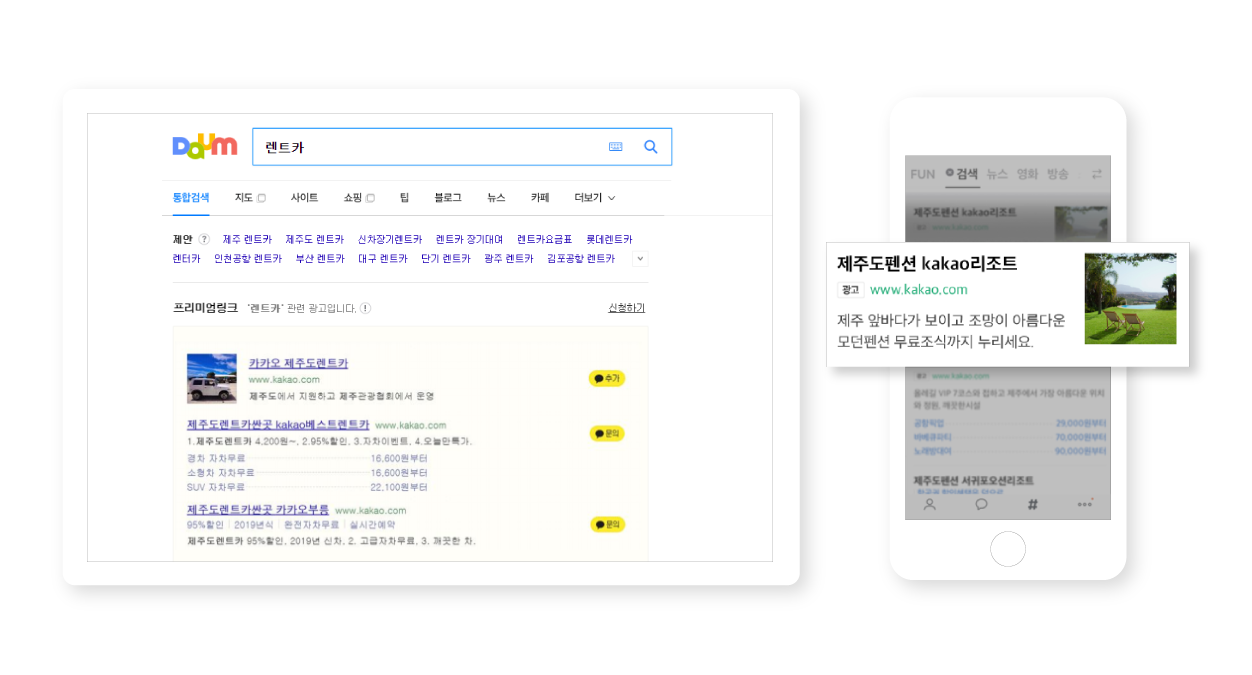The height and width of the screenshot is (675, 1252).
Task: Tap the 뉴스 tab on phone
Action: [x=997, y=174]
